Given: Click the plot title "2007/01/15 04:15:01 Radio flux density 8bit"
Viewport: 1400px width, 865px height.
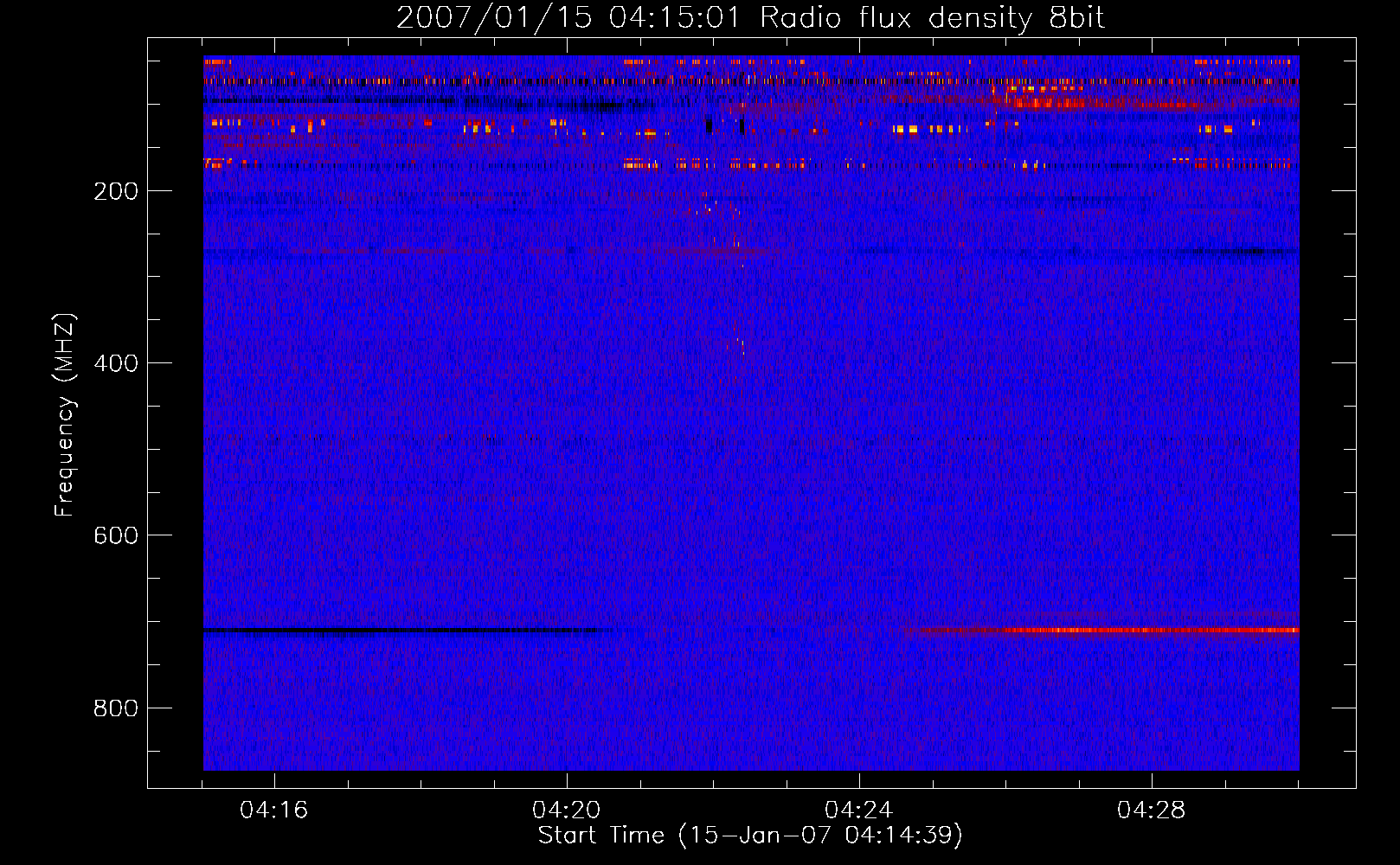Looking at the screenshot, I should [x=750, y=18].
